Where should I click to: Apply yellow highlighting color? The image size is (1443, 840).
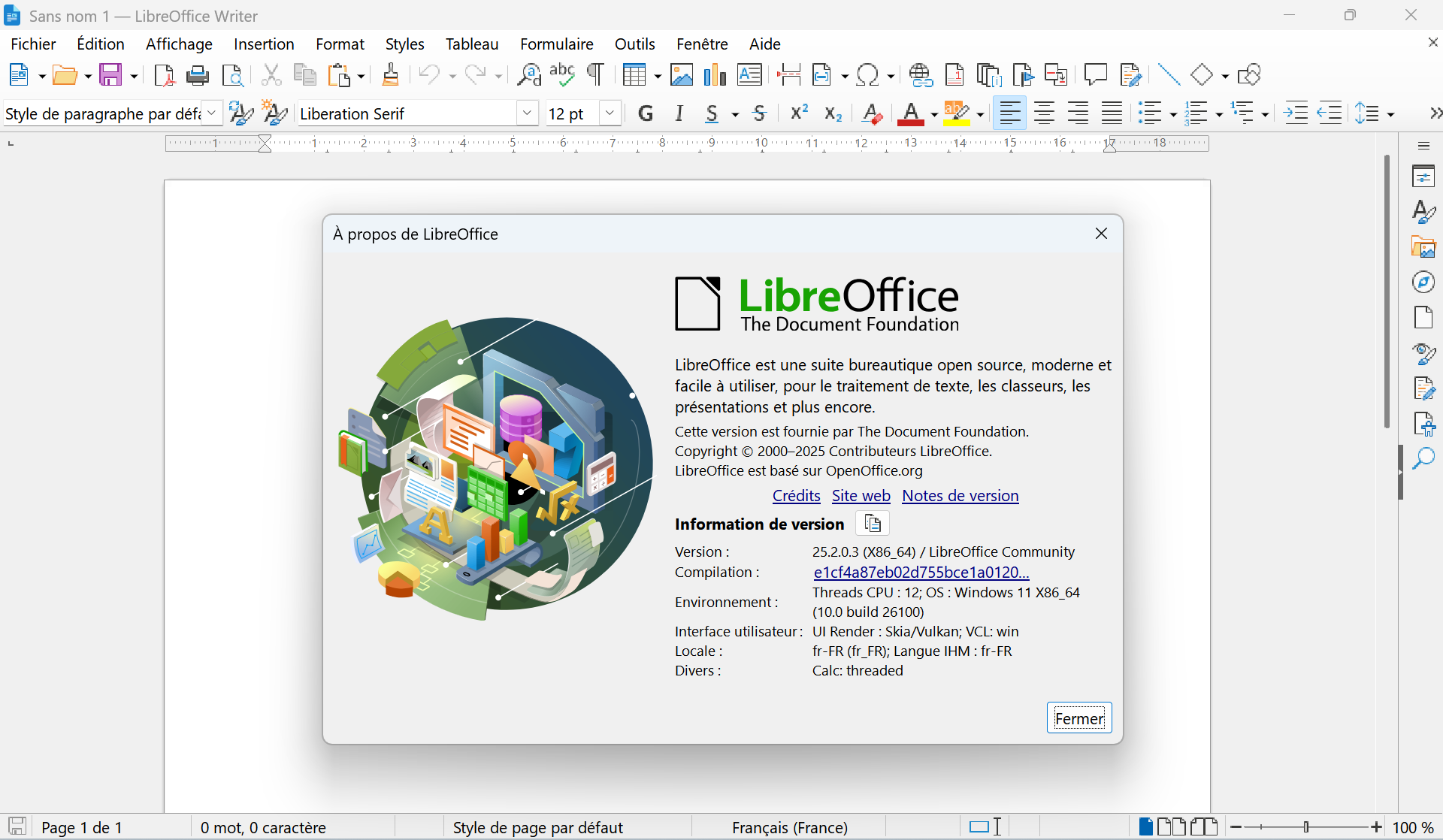tap(957, 113)
